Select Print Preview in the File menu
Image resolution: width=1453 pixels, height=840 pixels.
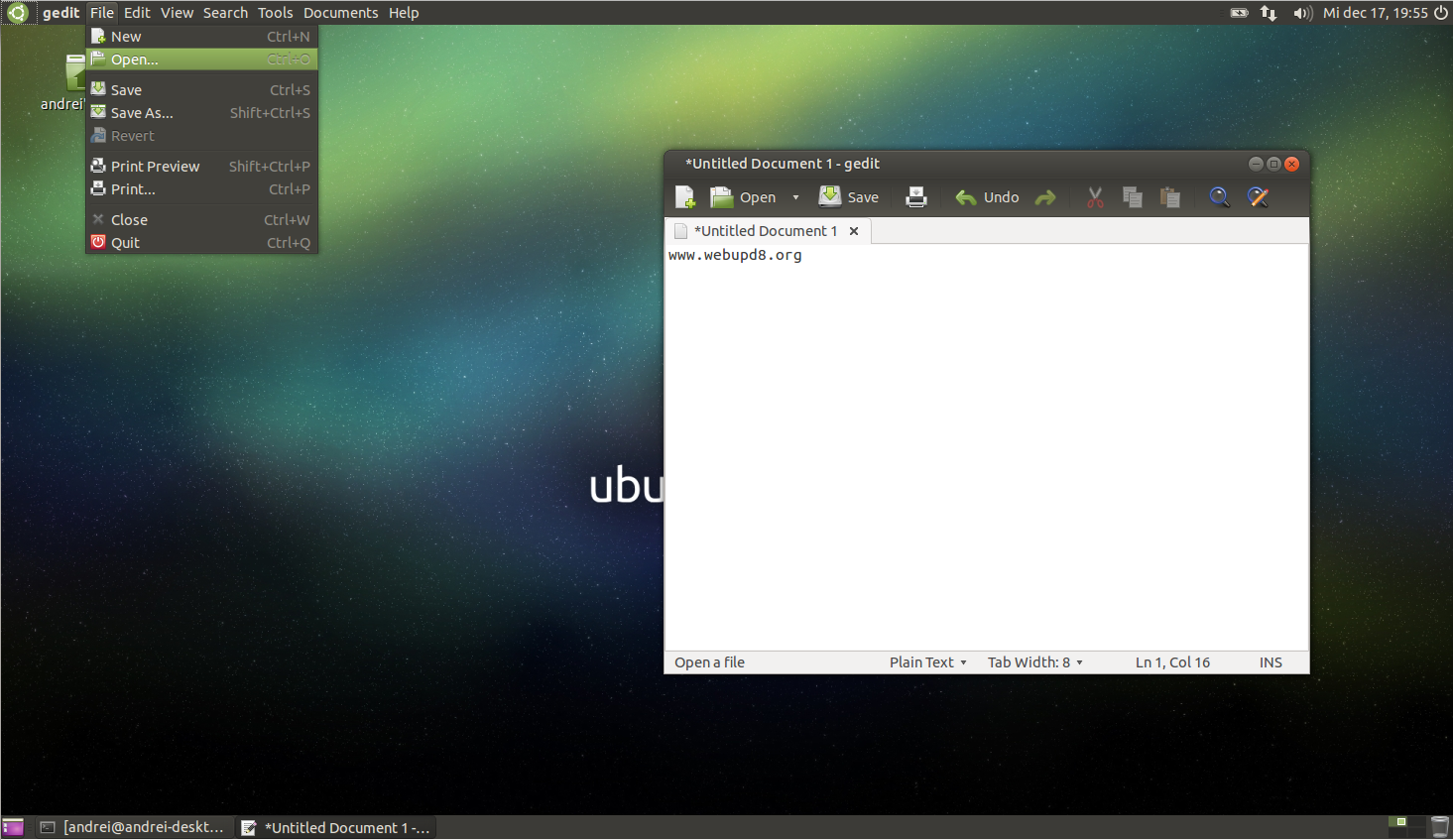(155, 166)
